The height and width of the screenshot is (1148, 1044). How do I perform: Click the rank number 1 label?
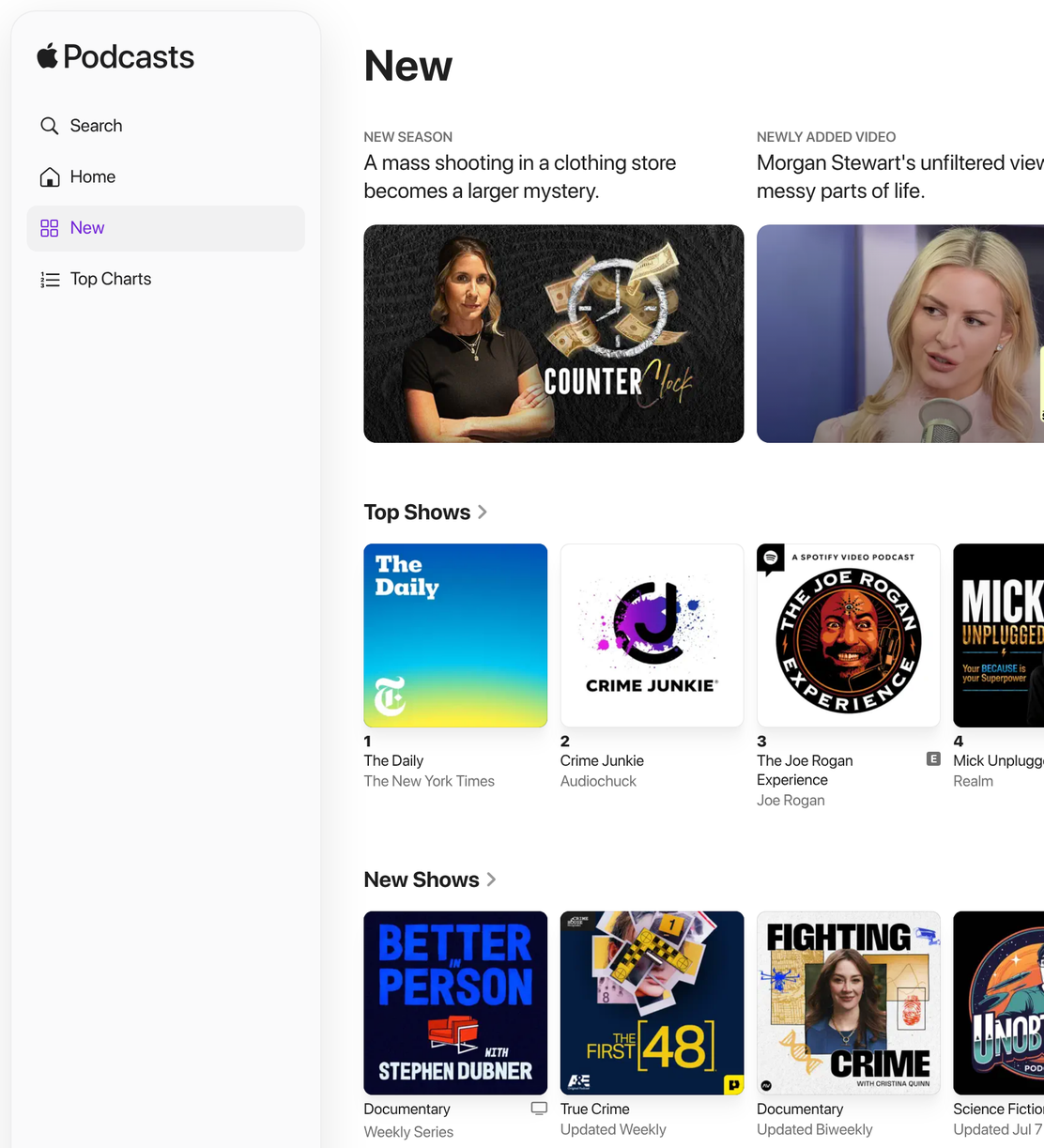368,741
